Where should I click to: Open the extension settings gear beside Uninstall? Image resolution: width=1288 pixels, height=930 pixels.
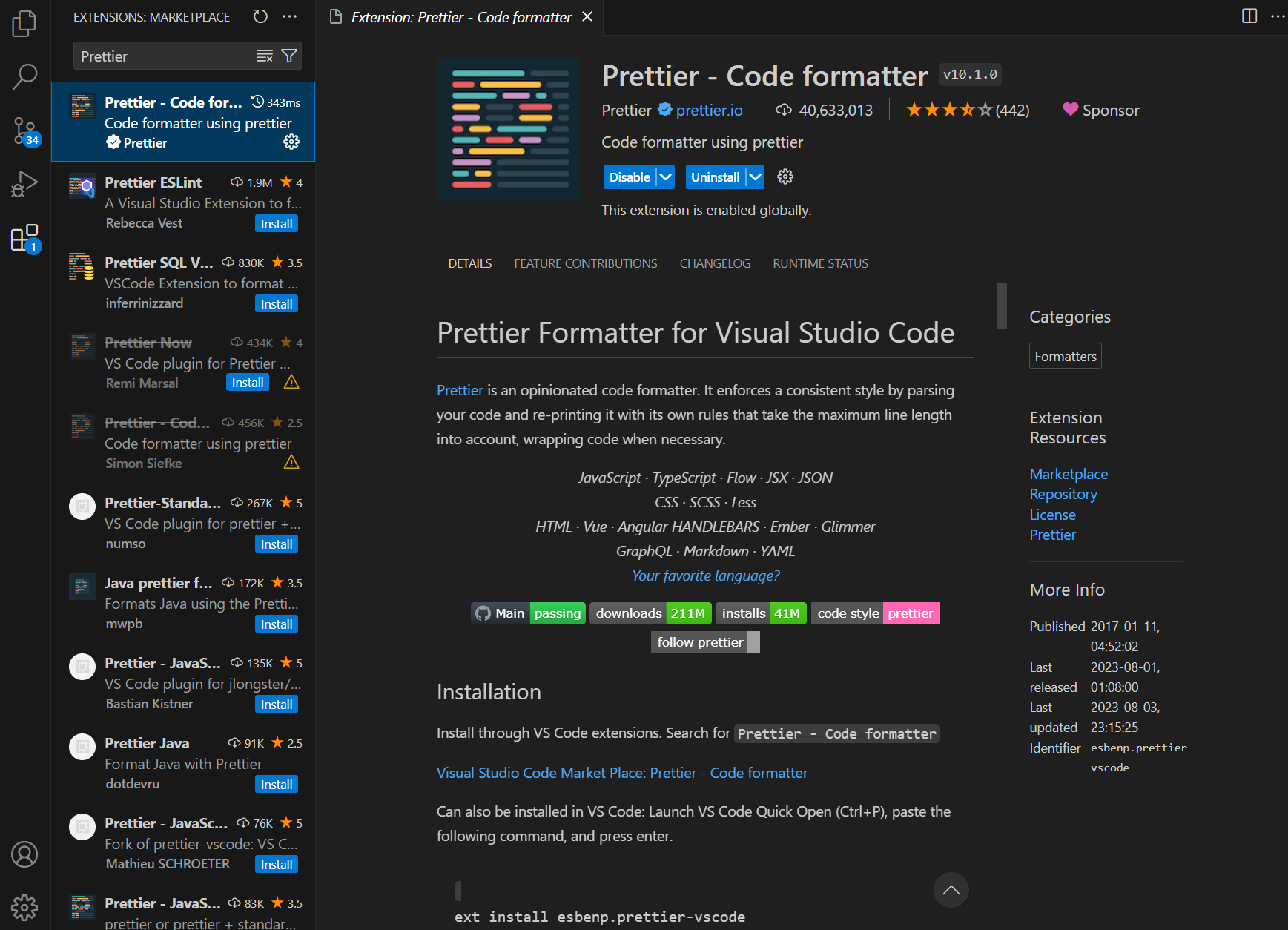pyautogui.click(x=785, y=177)
